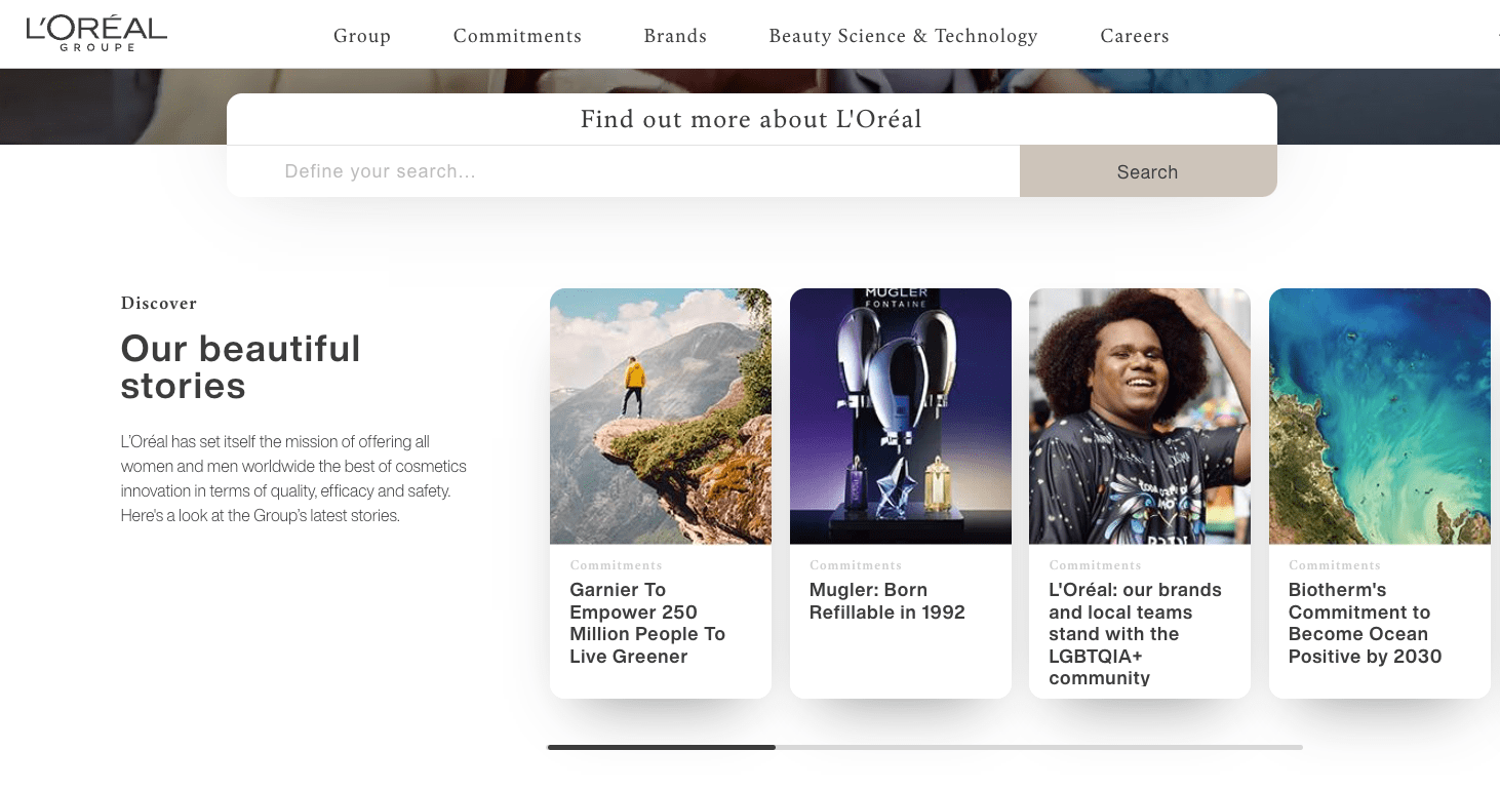This screenshot has height=790, width=1500.
Task: Click Commitments tag above Mugler title
Action: click(x=855, y=565)
